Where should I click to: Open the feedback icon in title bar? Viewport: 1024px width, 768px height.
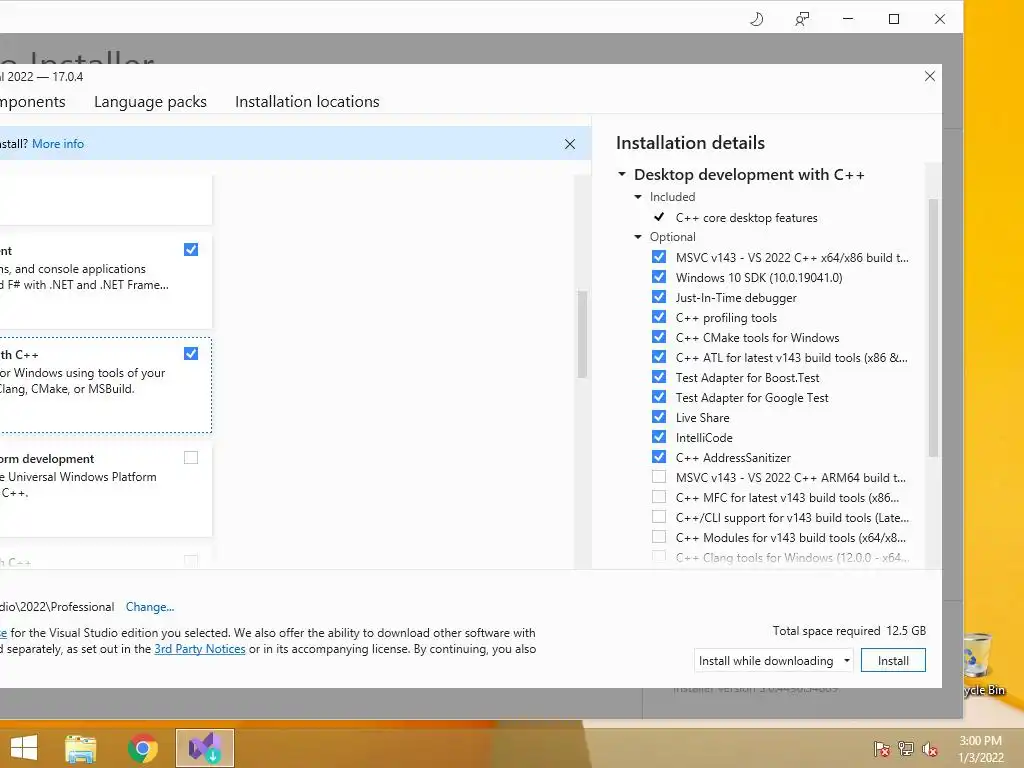(x=802, y=19)
